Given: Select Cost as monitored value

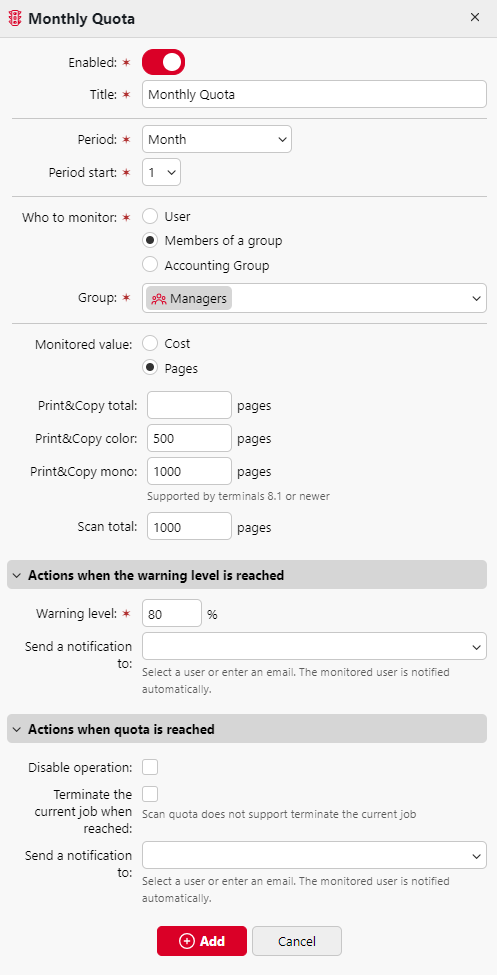Looking at the screenshot, I should coord(150,343).
